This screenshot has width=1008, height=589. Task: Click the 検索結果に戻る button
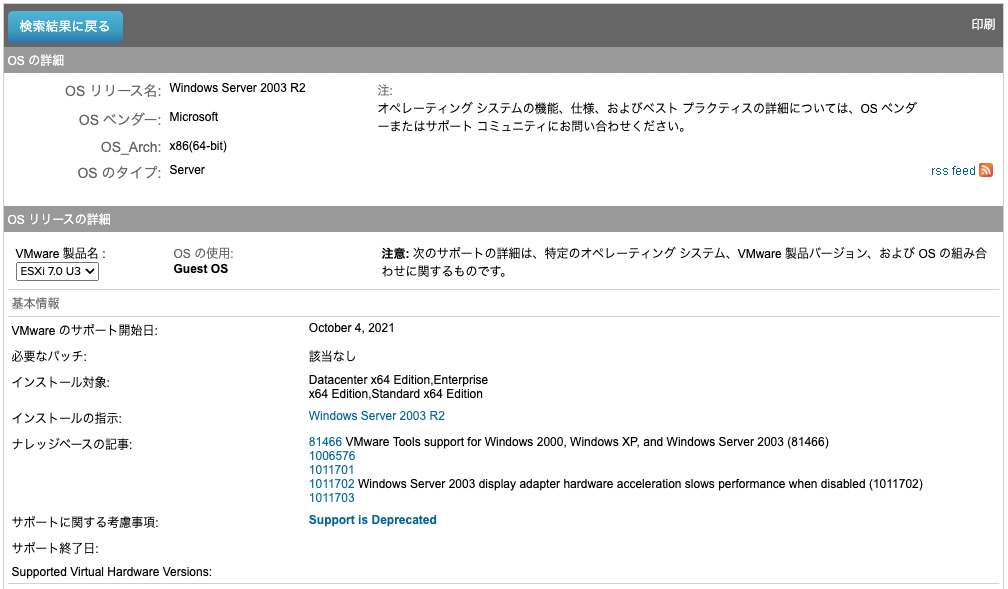pos(65,26)
